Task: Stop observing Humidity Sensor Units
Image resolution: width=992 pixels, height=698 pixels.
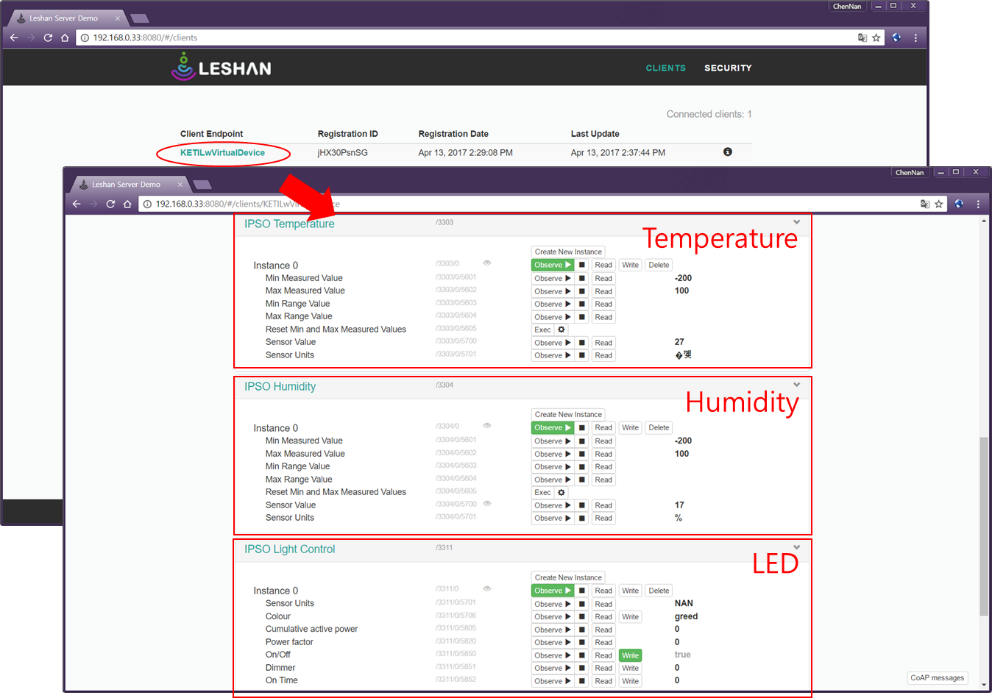Action: [x=582, y=518]
